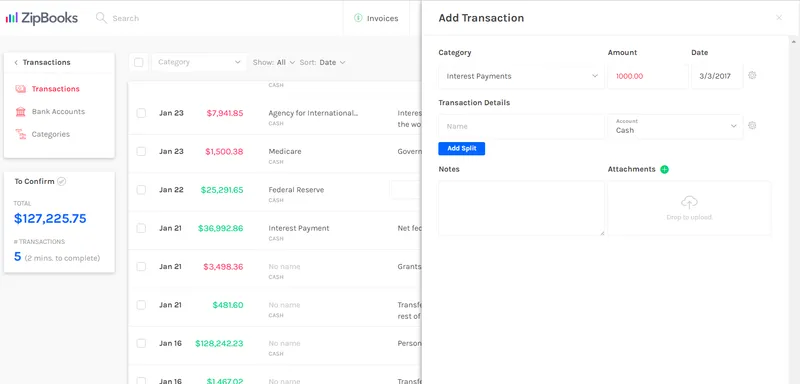The height and width of the screenshot is (384, 800).
Task: Click the Medicare transaction name
Action: 285,151
